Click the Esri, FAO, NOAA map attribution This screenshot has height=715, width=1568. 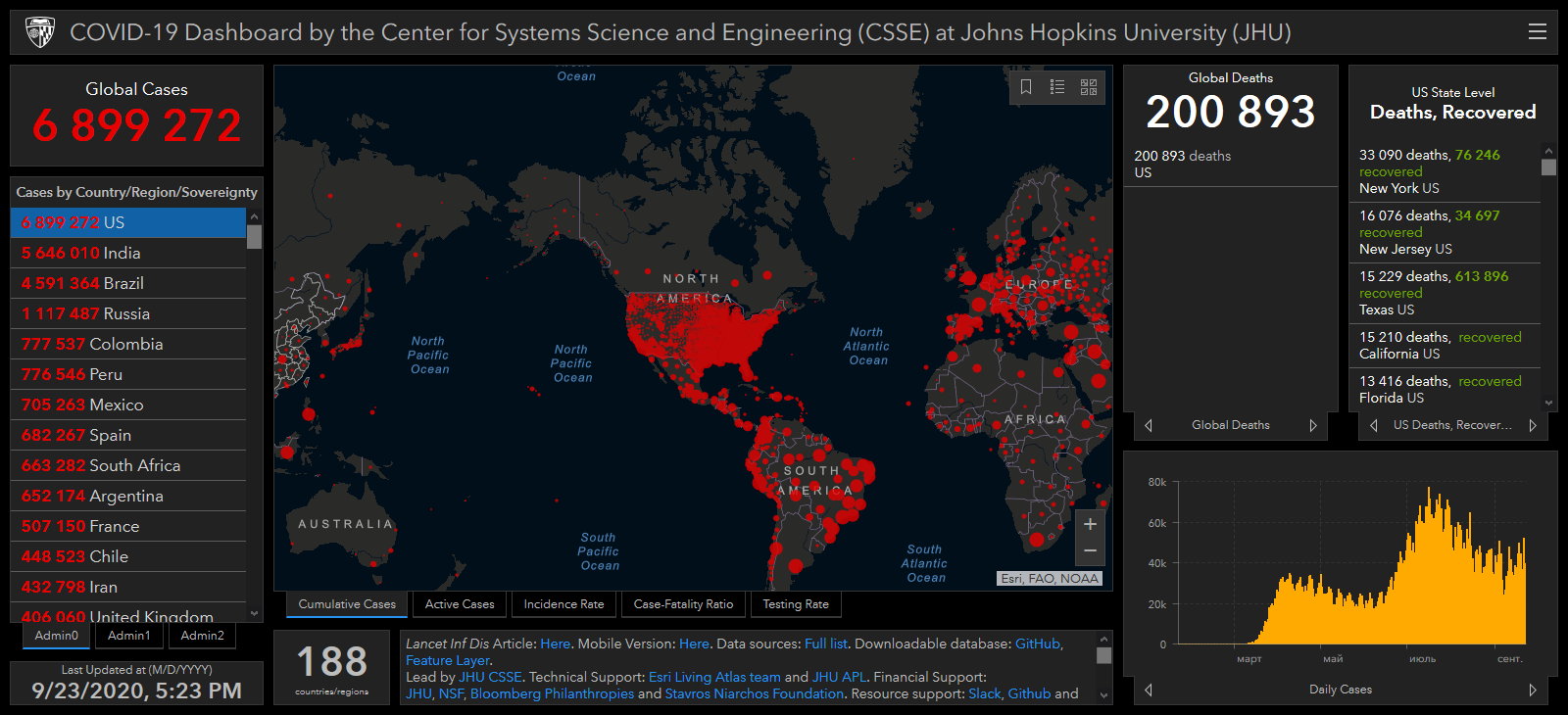click(x=1050, y=579)
